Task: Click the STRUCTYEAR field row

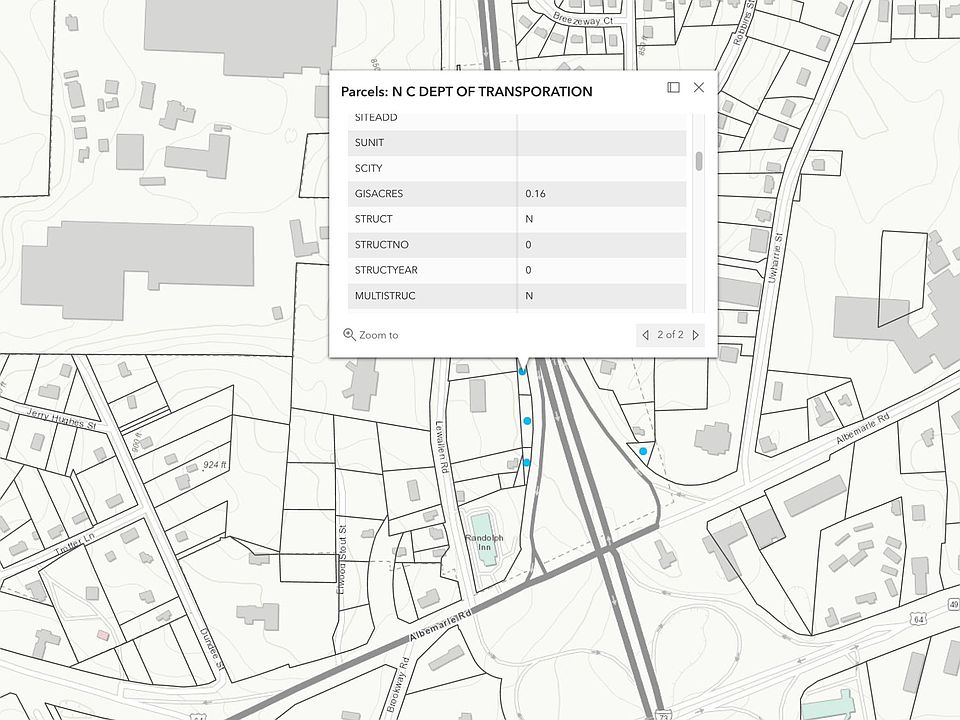Action: tap(518, 271)
